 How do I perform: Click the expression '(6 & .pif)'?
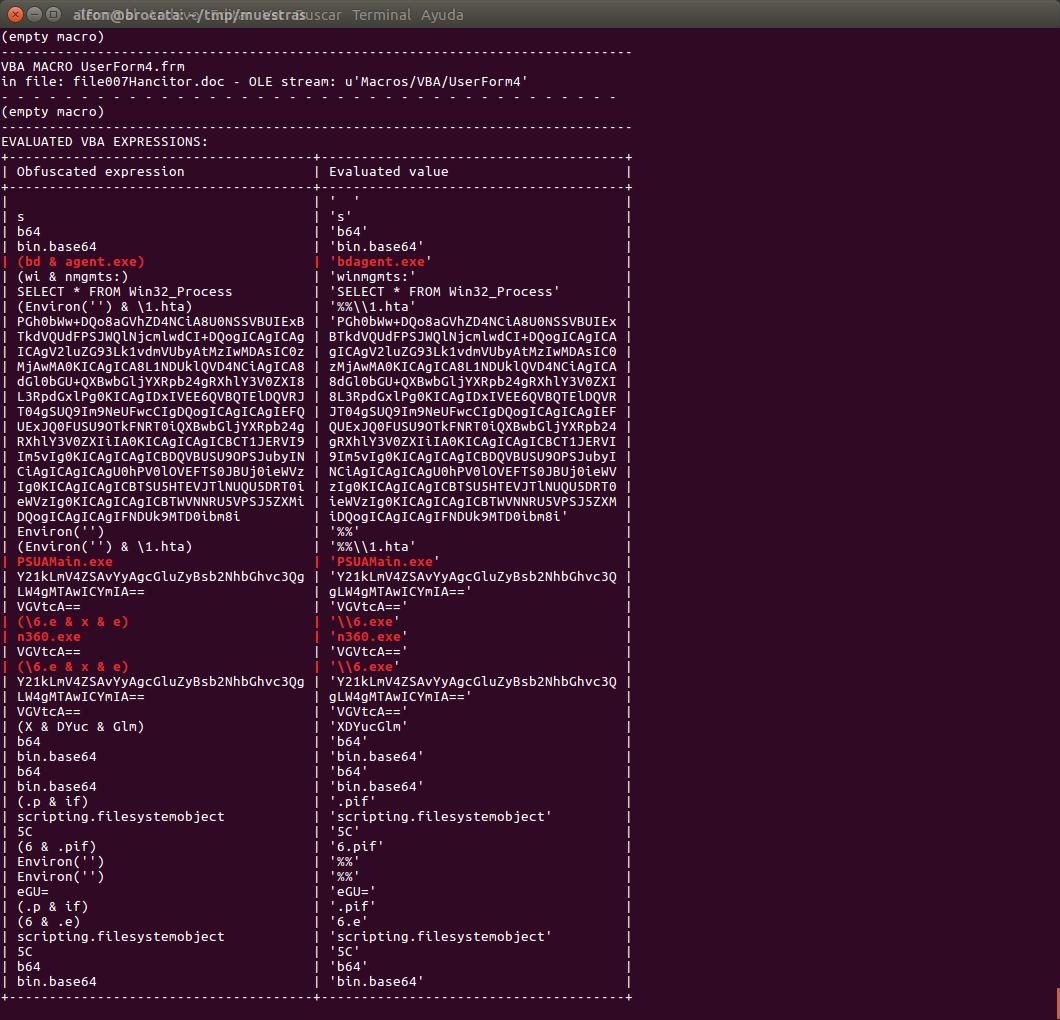click(57, 846)
